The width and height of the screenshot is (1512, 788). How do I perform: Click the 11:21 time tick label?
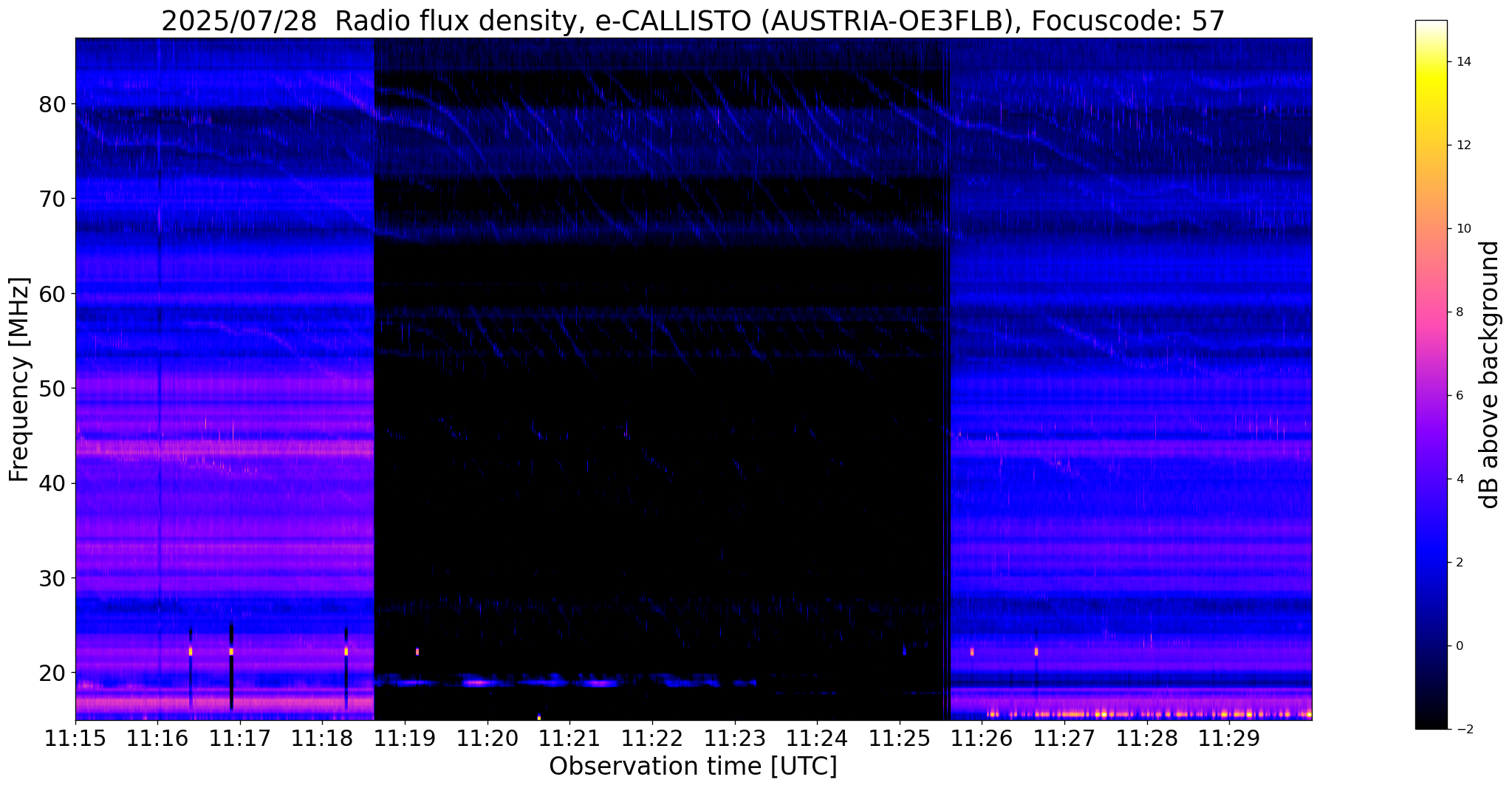tap(569, 739)
